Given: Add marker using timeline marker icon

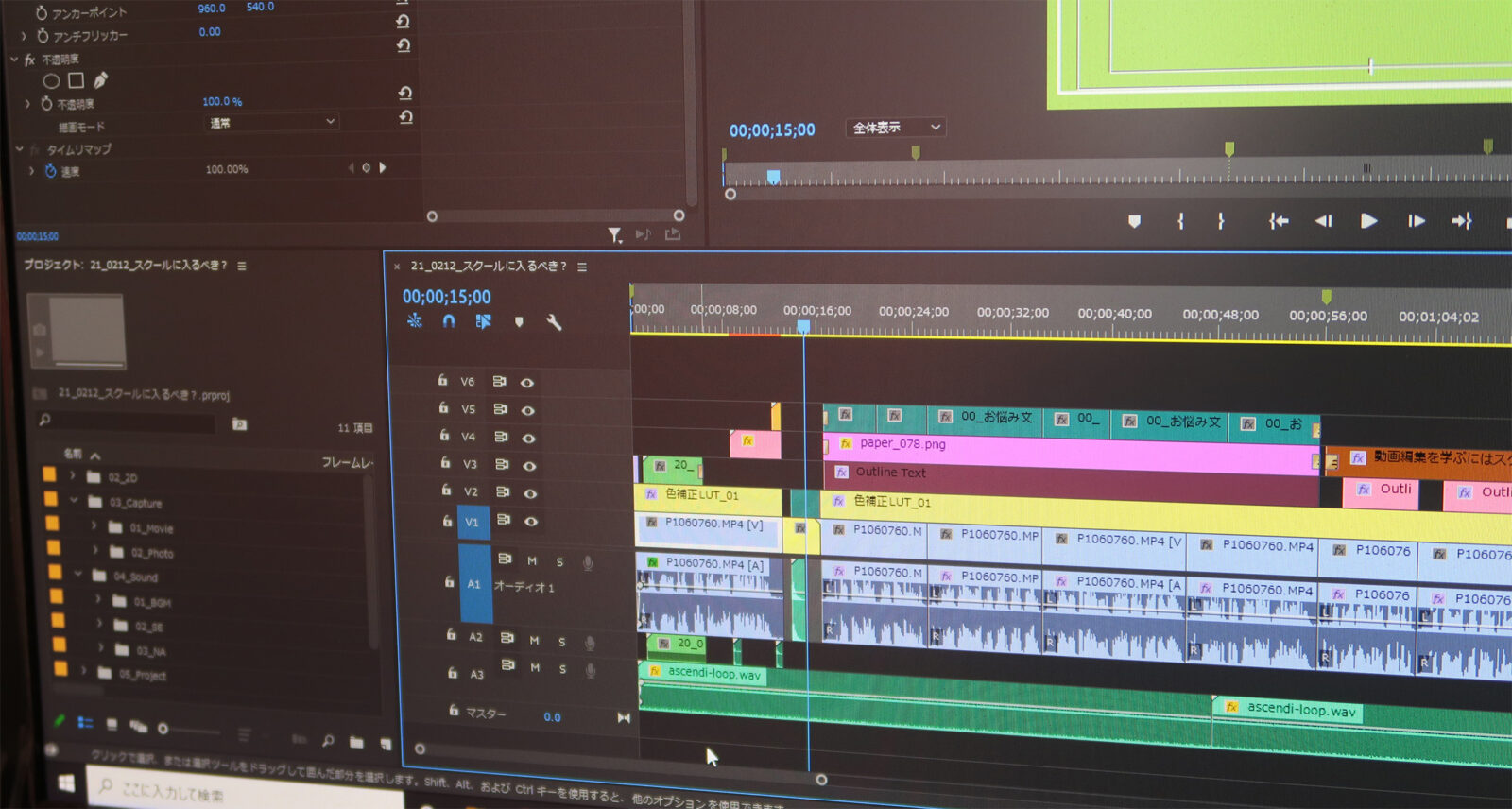Looking at the screenshot, I should click(519, 322).
